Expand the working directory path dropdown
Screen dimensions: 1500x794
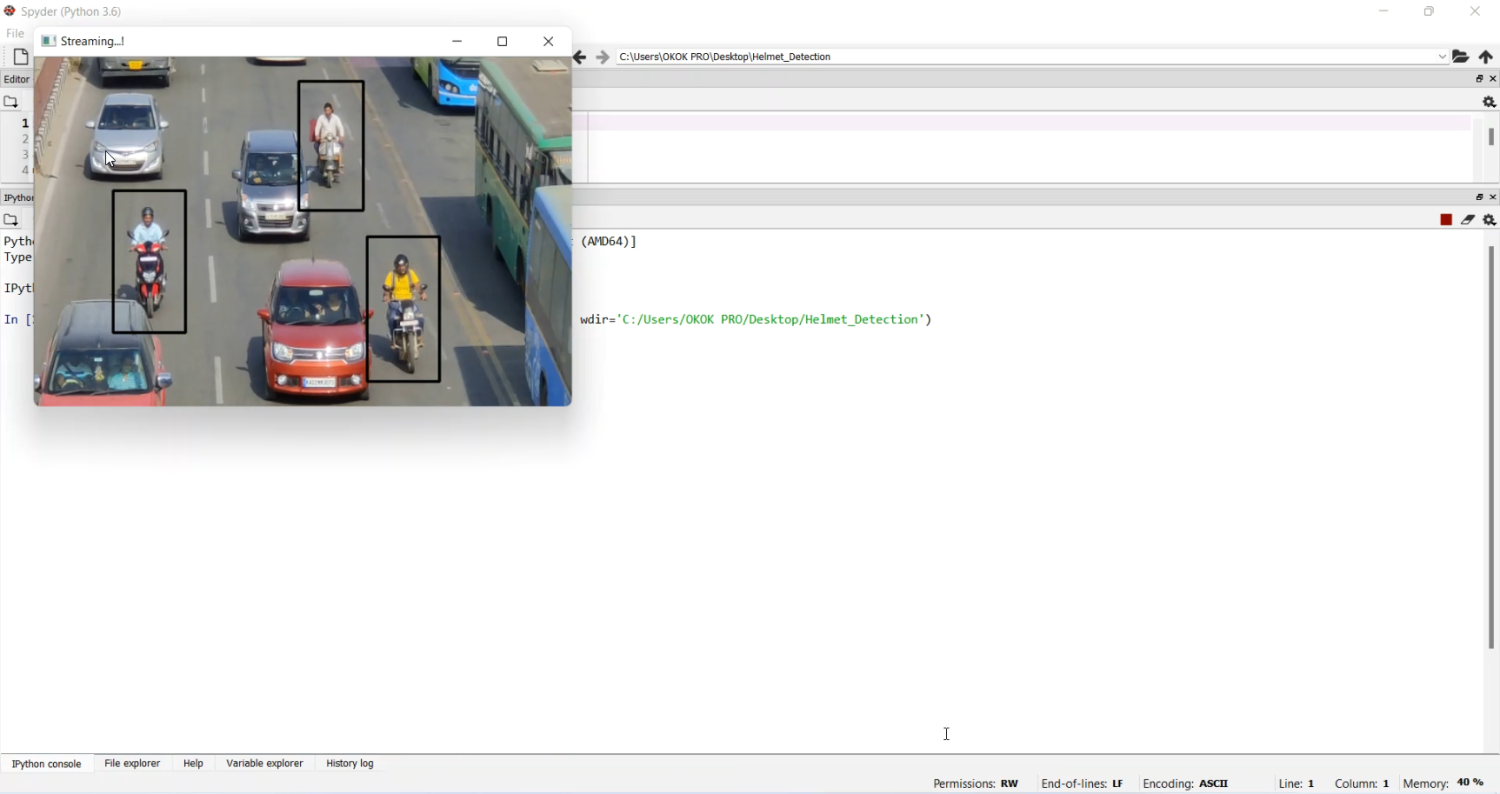[1441, 57]
